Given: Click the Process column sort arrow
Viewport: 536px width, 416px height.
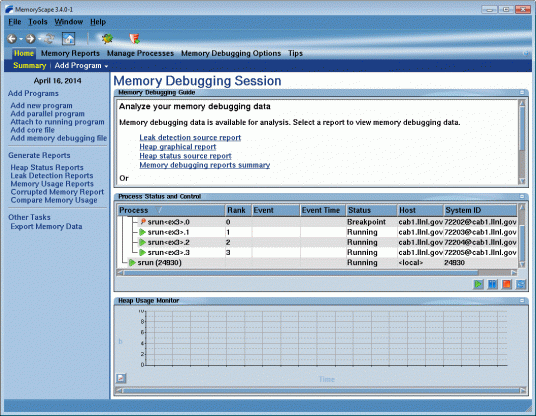Looking at the screenshot, I should [159, 210].
